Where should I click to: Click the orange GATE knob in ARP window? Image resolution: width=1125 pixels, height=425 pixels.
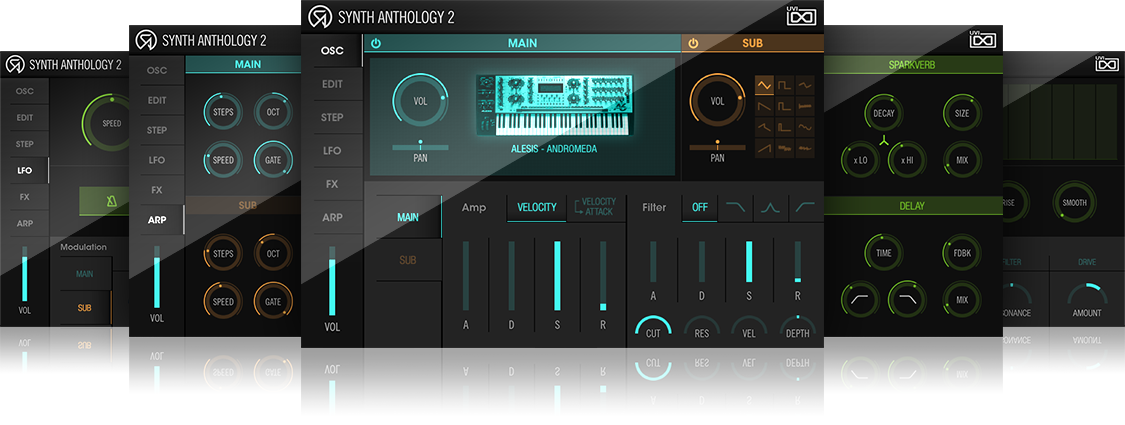point(273,302)
